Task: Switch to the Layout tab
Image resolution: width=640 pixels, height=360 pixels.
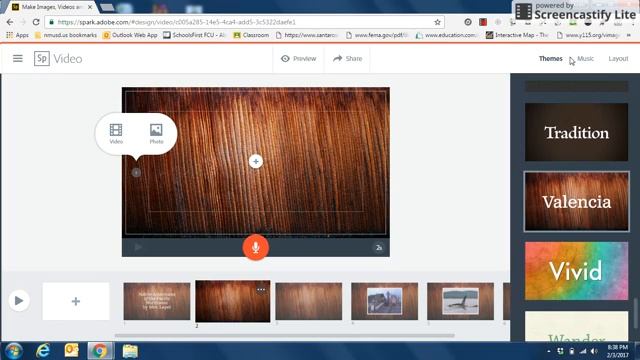Action: tap(618, 58)
